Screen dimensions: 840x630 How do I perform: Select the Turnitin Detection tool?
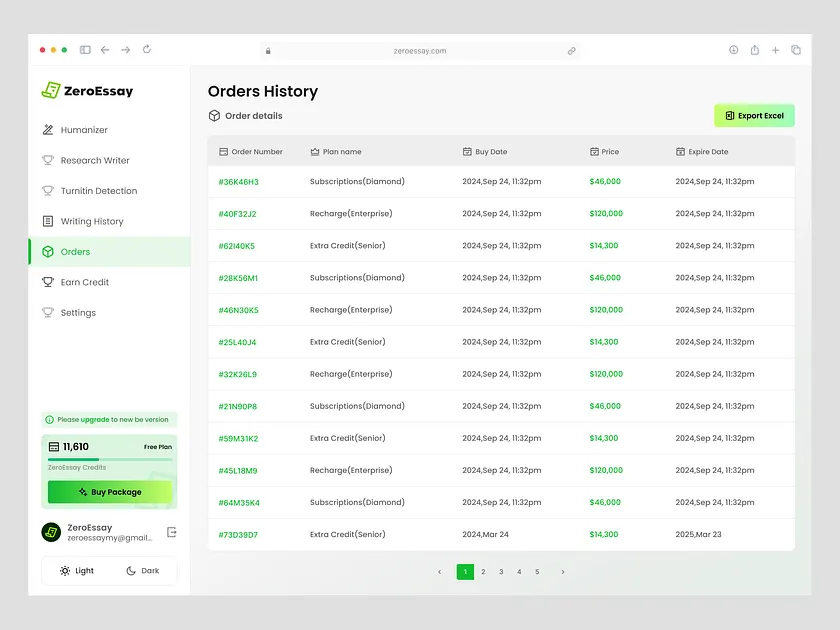[x=96, y=190]
